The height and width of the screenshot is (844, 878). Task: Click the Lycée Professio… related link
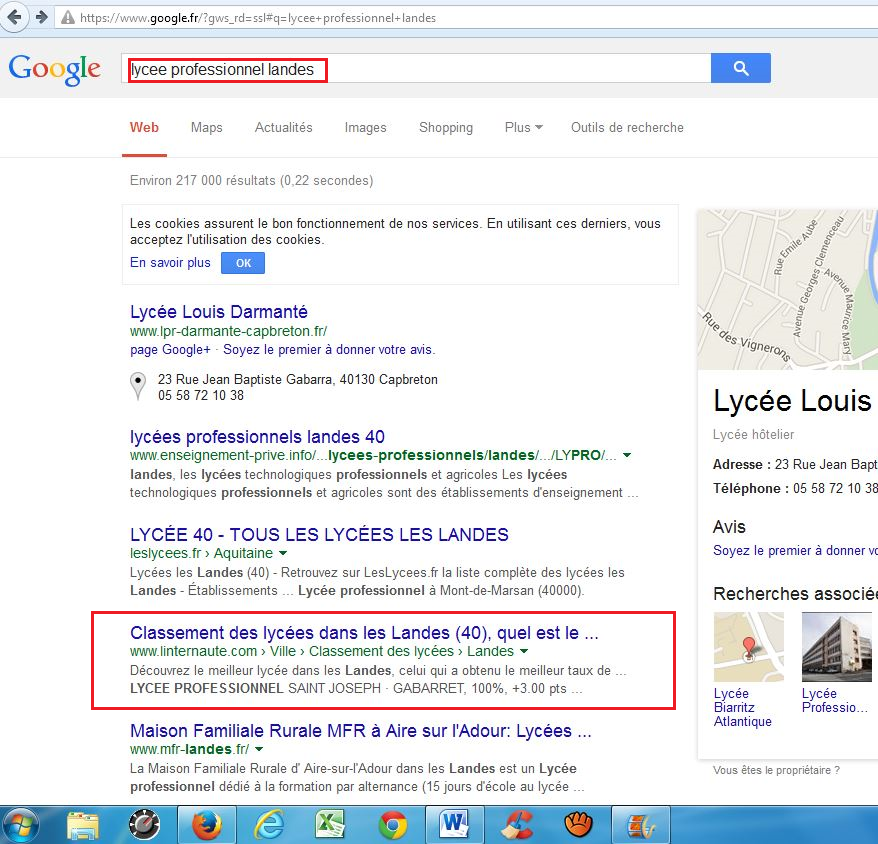[834, 701]
